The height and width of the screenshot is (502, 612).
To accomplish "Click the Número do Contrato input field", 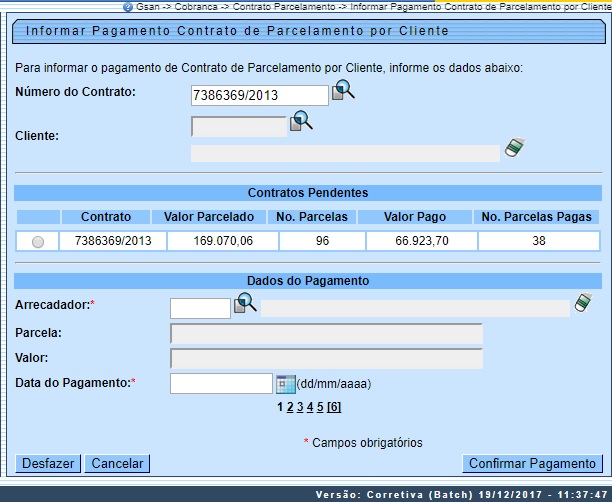I will click(259, 96).
